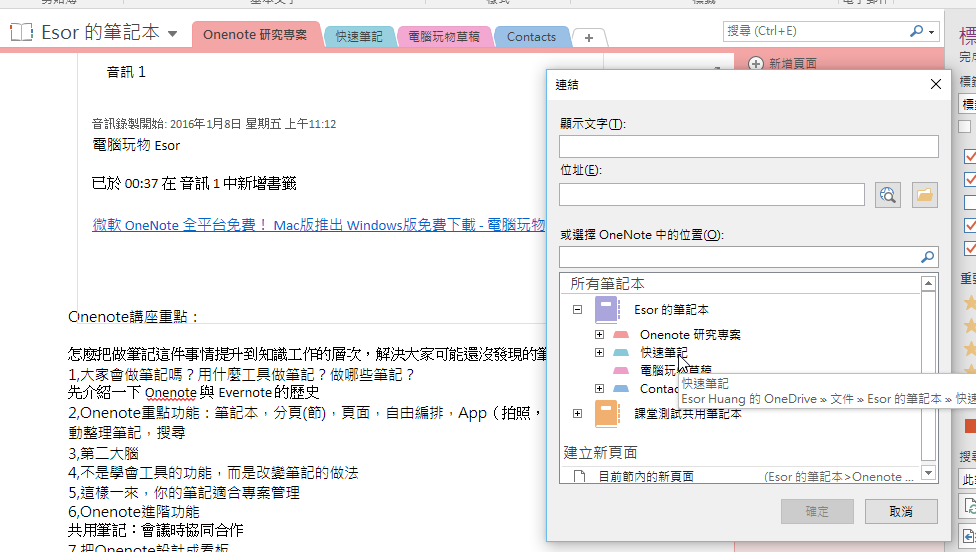Switch to the Contacts section tab
The width and height of the screenshot is (976, 552).
coord(531,37)
